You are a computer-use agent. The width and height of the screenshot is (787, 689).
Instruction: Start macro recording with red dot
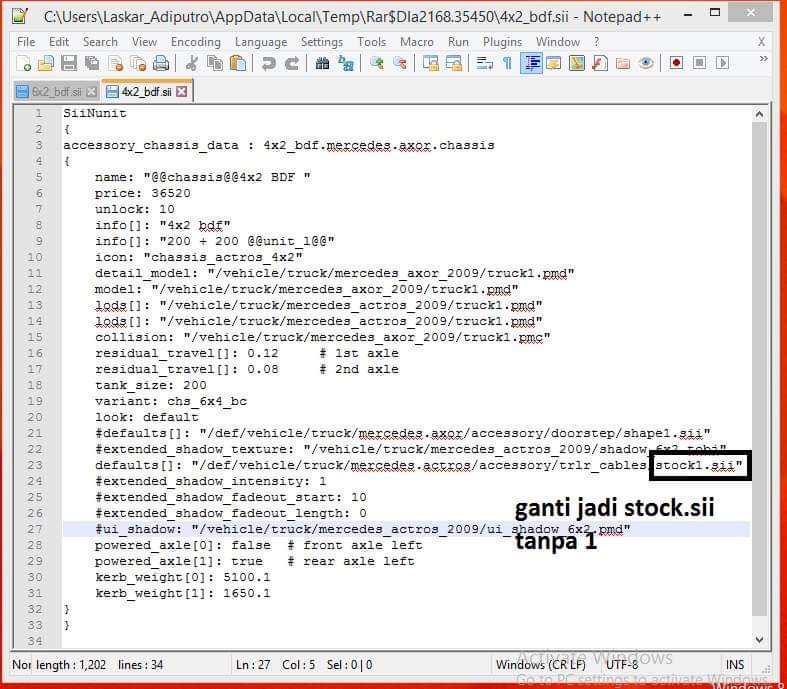click(677, 63)
